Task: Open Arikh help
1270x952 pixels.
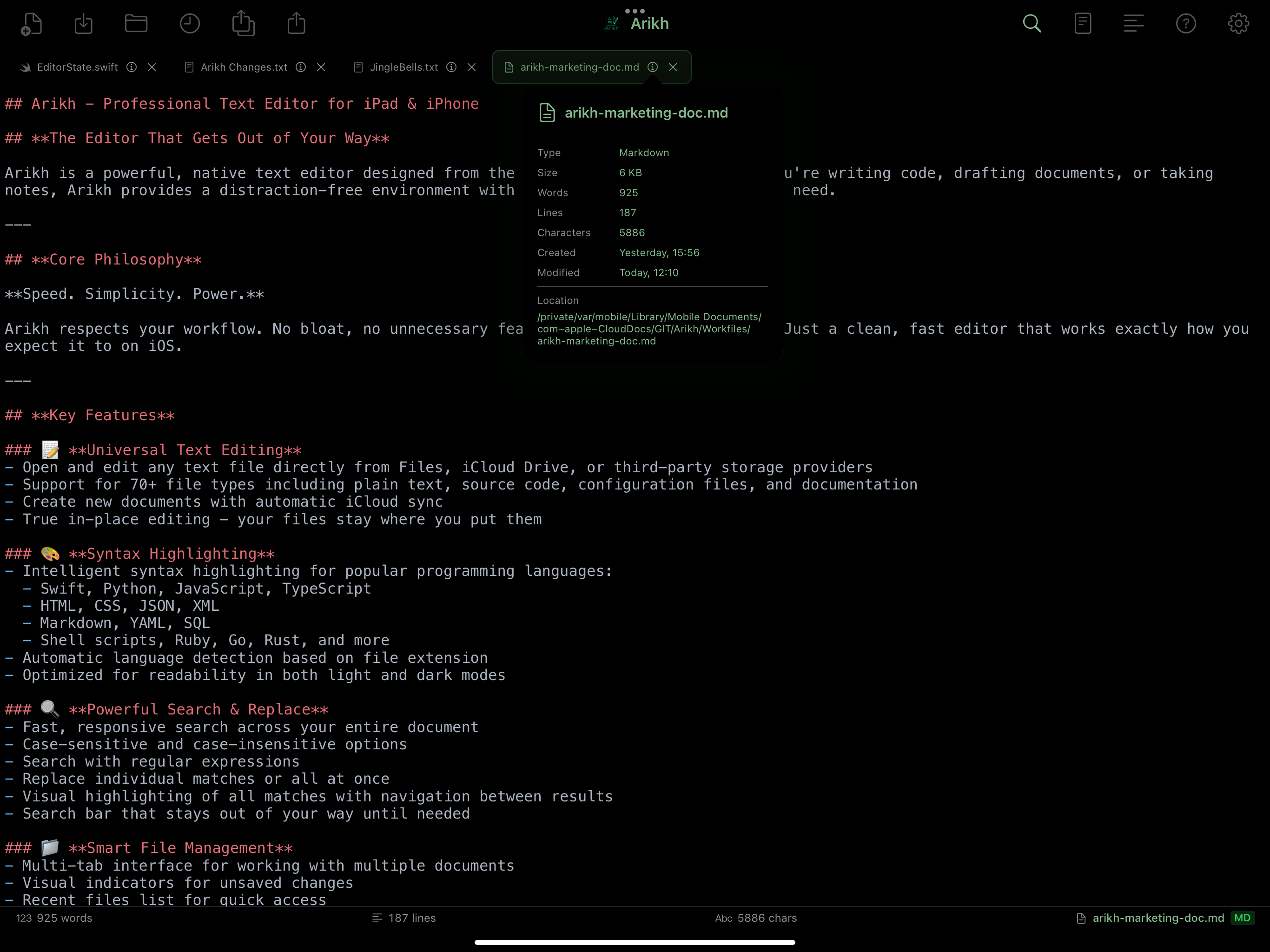Action: click(1186, 23)
